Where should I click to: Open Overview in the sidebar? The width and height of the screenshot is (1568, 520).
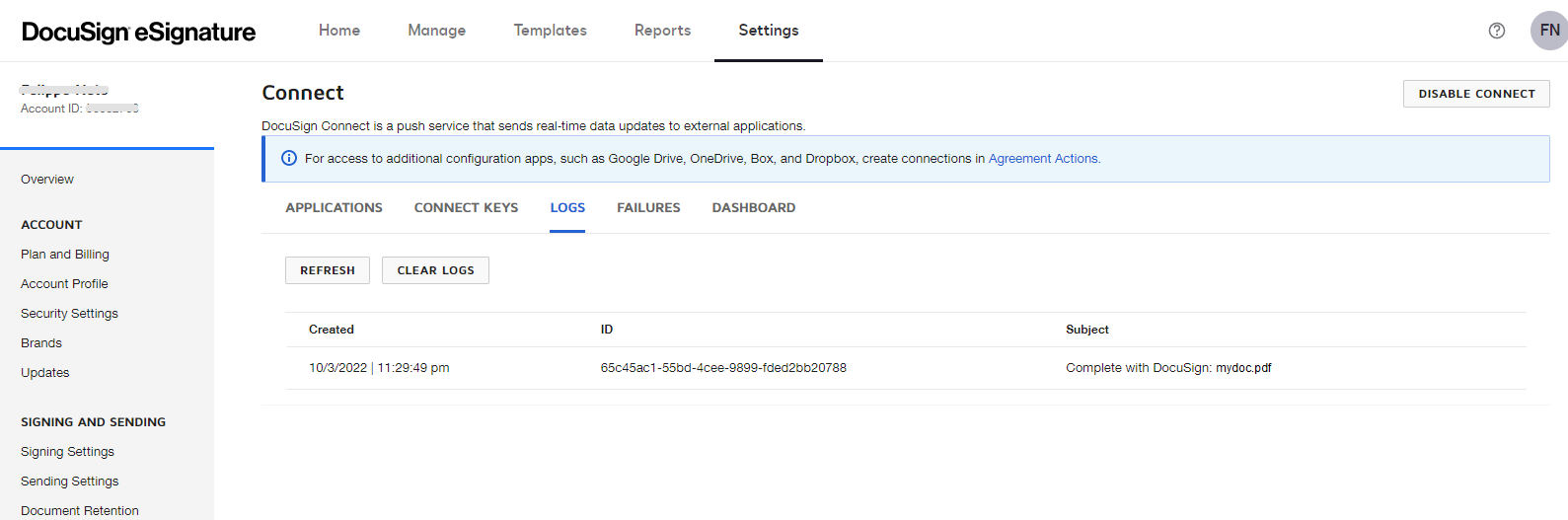click(x=47, y=180)
